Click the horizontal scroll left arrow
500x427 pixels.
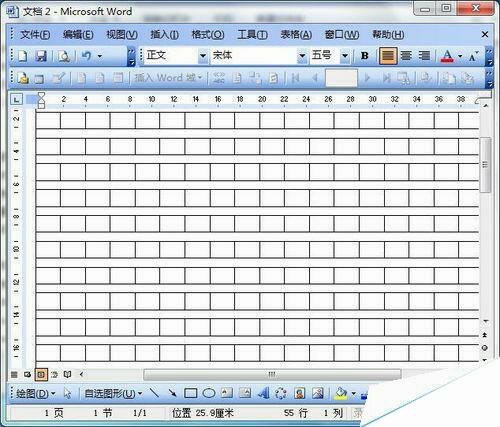(x=82, y=374)
